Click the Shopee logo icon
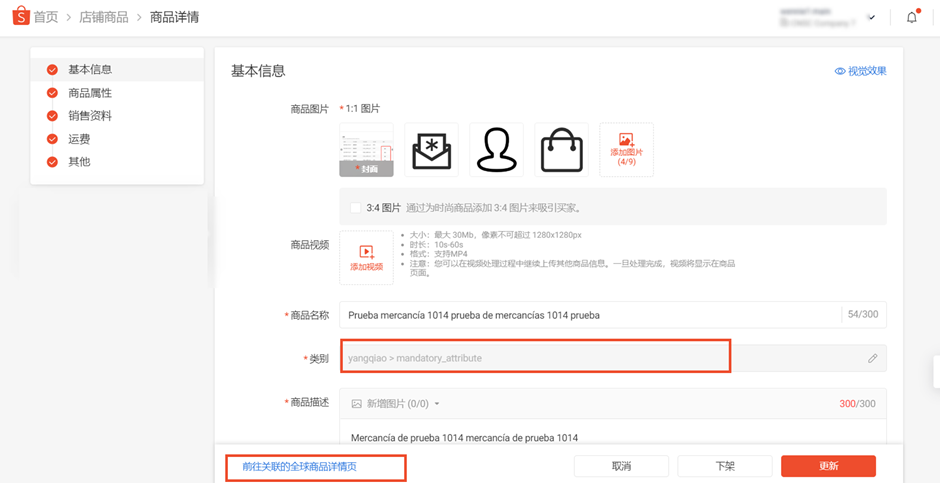Viewport: 940px width, 483px height. pos(21,16)
